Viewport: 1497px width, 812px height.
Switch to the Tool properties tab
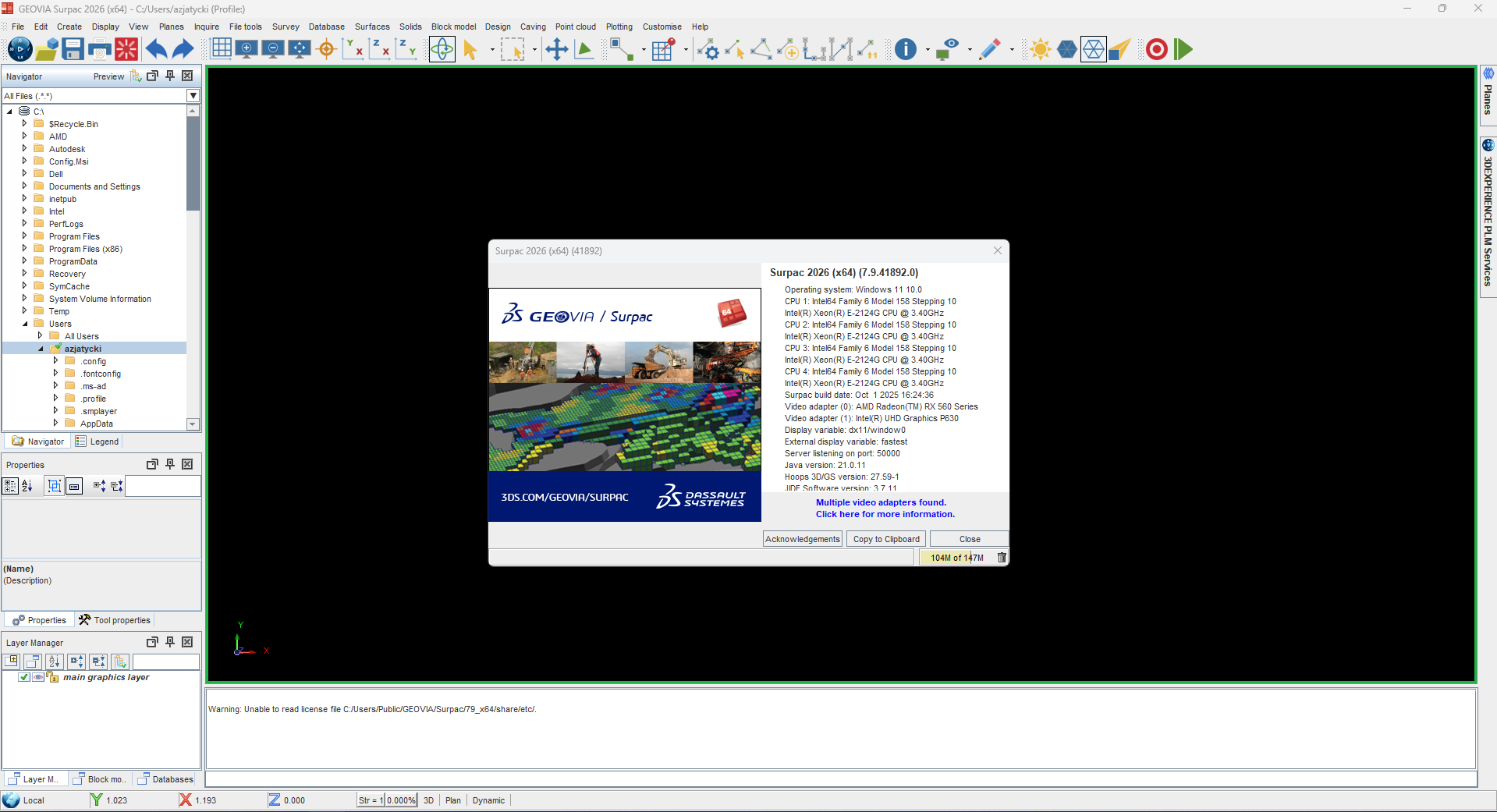click(115, 620)
